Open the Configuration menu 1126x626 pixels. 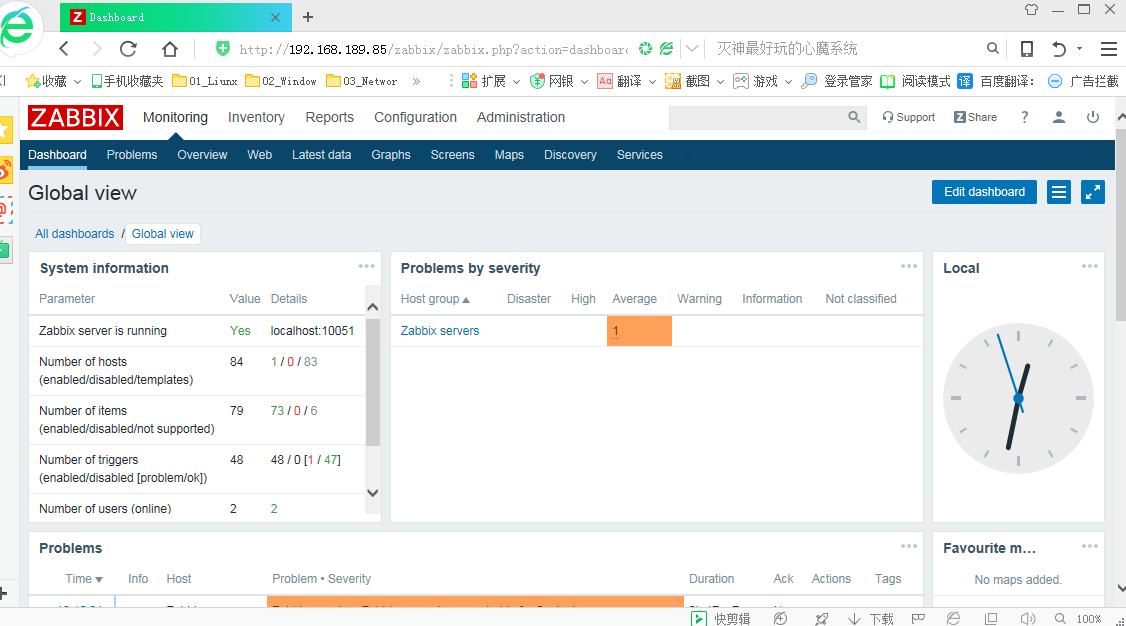(415, 117)
